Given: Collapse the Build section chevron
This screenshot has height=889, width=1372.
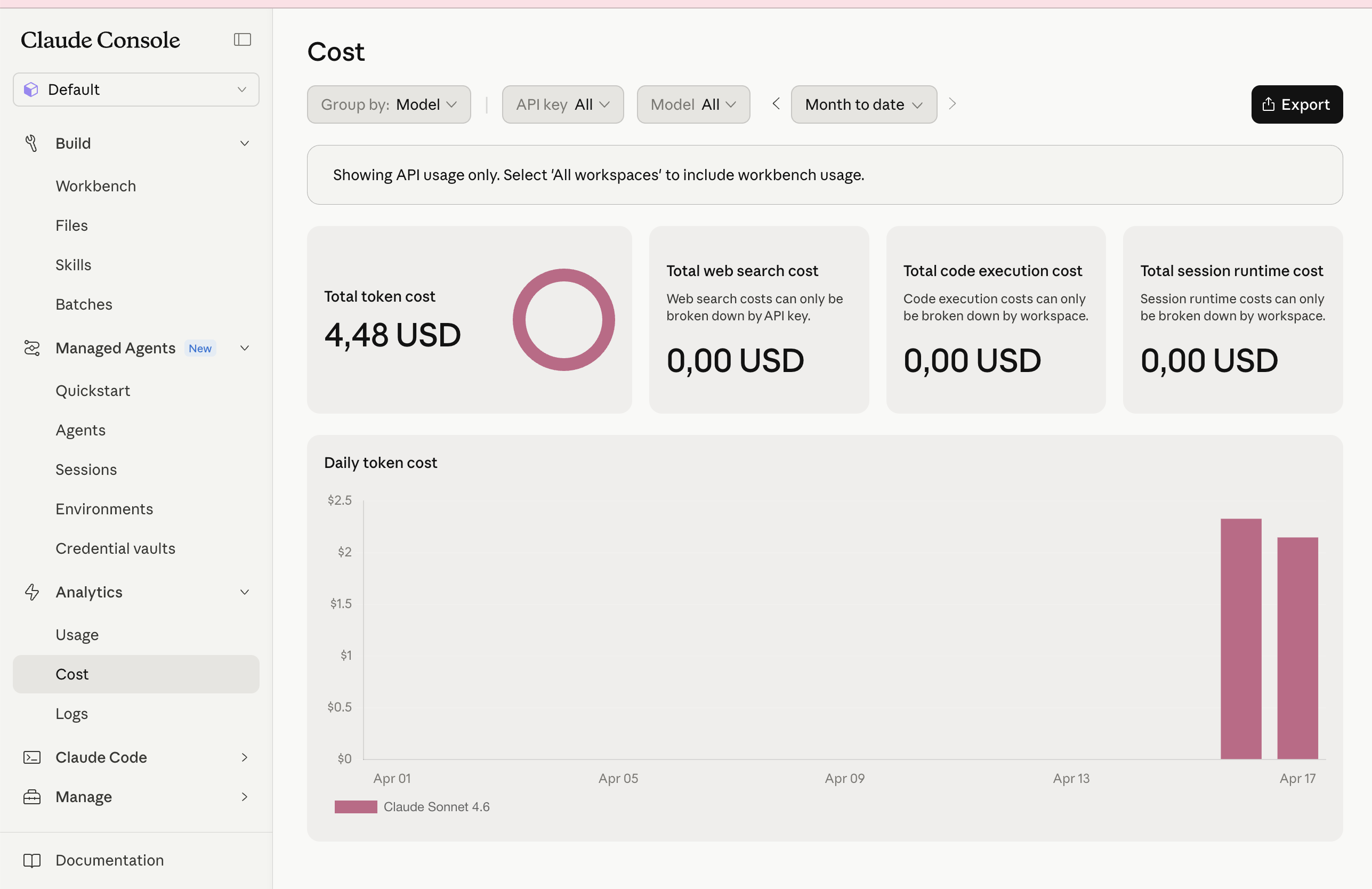Looking at the screenshot, I should (245, 143).
